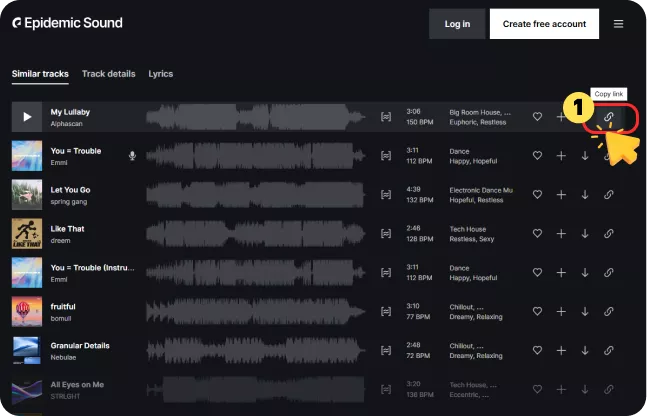Download the All Eyes on Me track
Screen dimensions: 647x416
[x=585, y=389]
